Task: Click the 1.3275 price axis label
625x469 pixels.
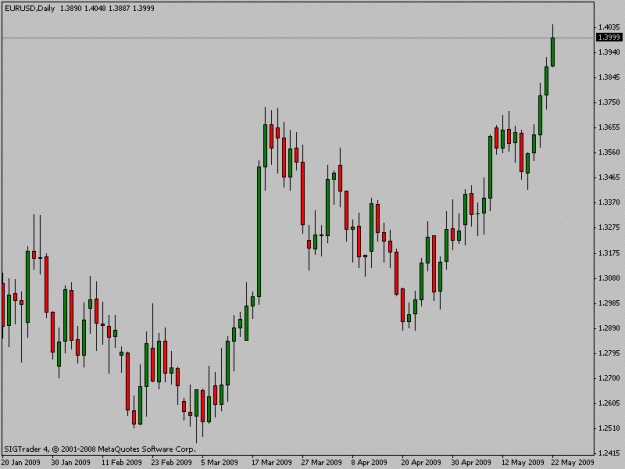Action: (609, 228)
